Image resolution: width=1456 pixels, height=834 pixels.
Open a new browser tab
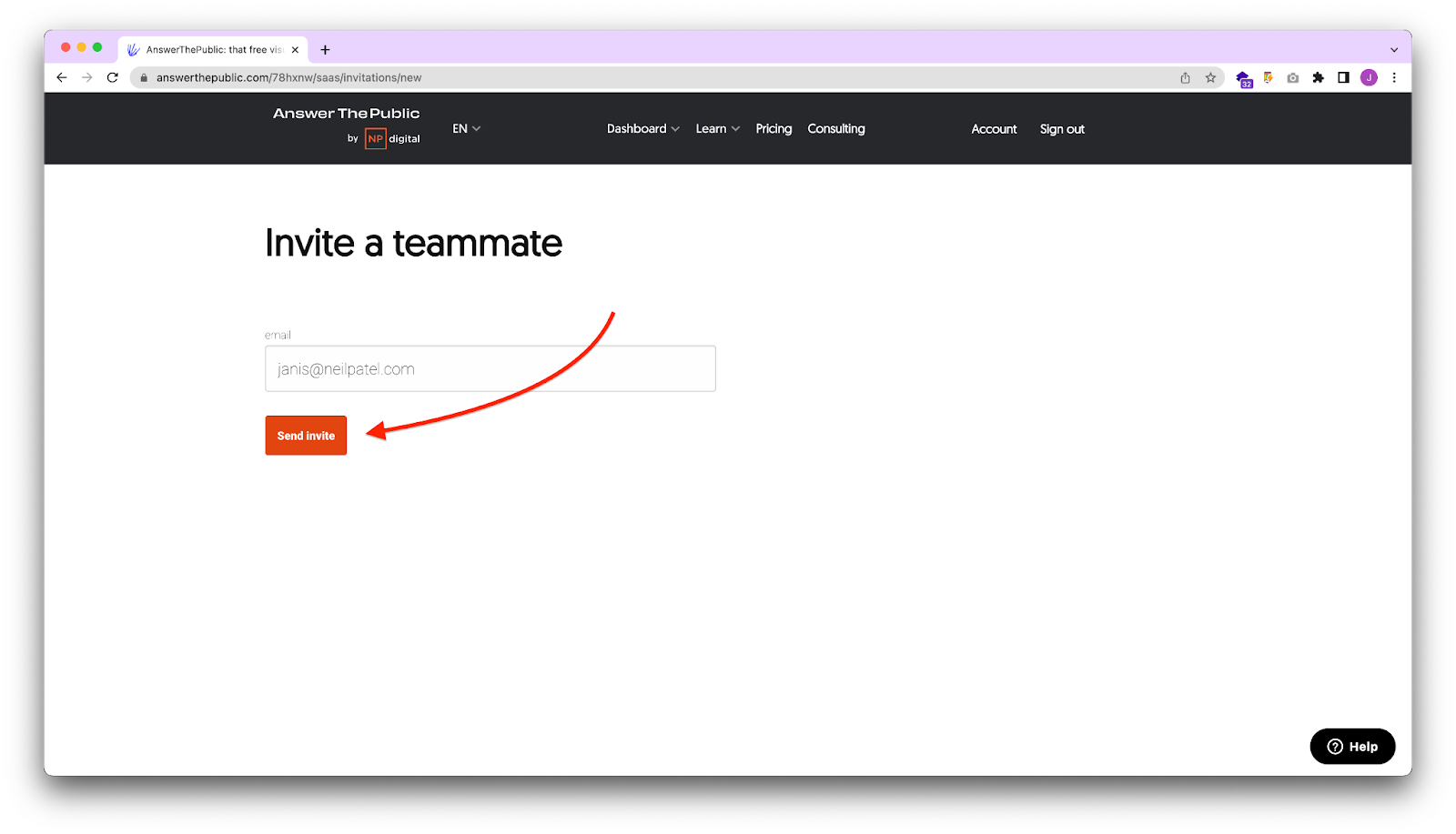tap(325, 50)
